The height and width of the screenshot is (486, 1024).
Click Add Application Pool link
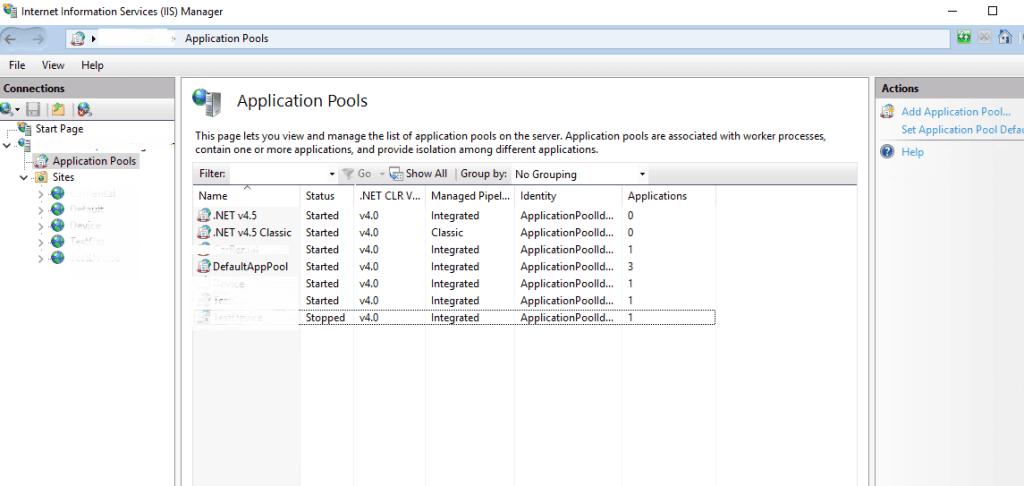click(x=955, y=112)
